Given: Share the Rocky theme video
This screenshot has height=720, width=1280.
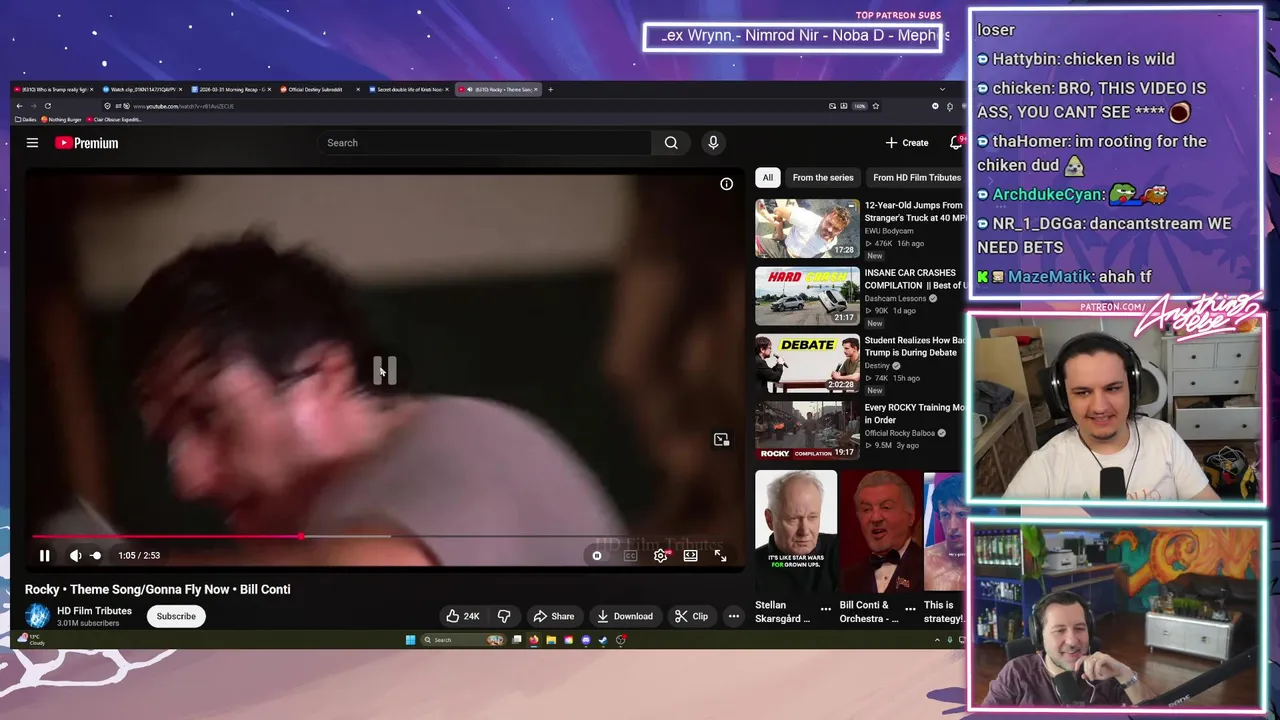Looking at the screenshot, I should pos(553,617).
